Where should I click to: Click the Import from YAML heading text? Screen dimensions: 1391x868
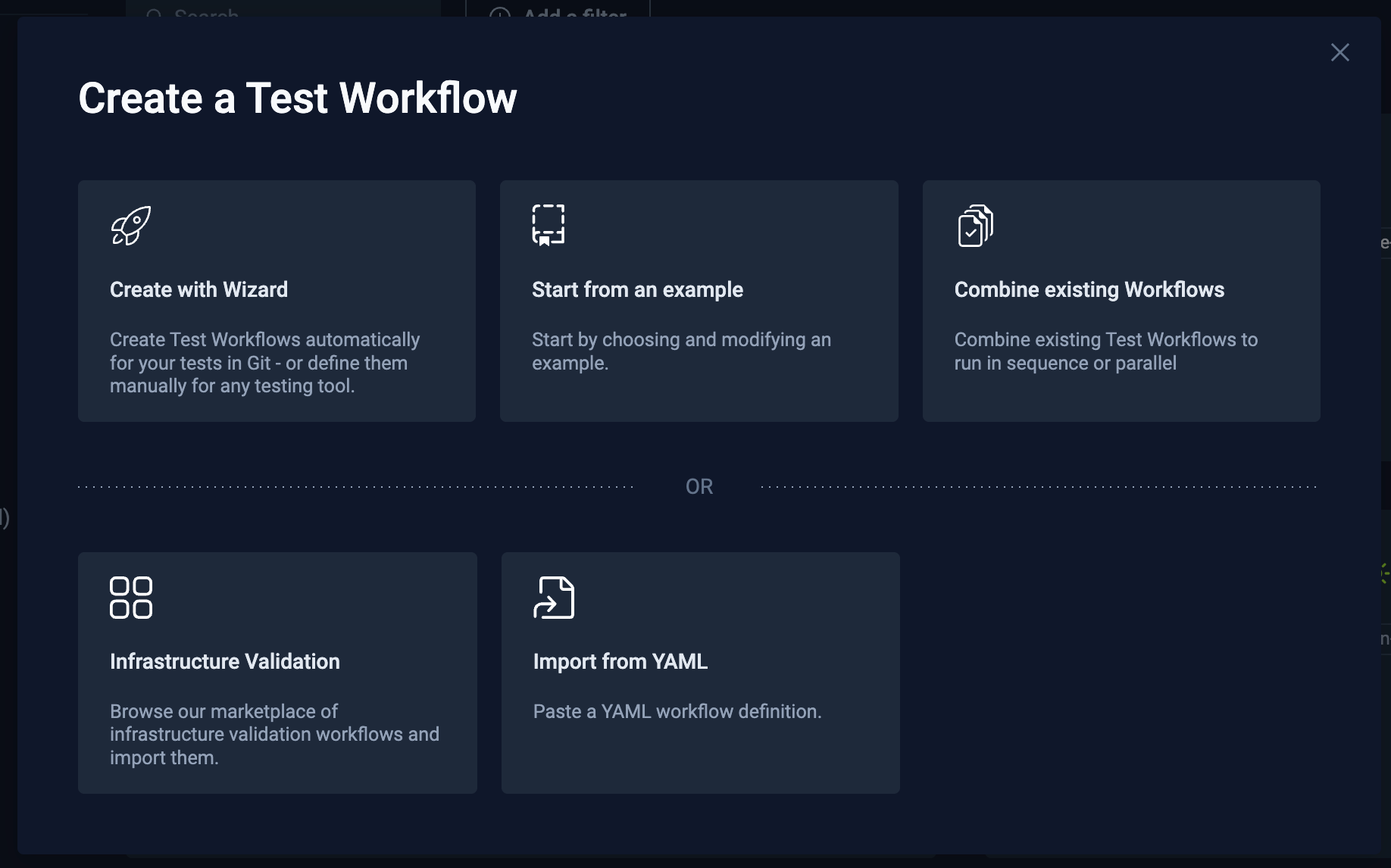pos(620,661)
